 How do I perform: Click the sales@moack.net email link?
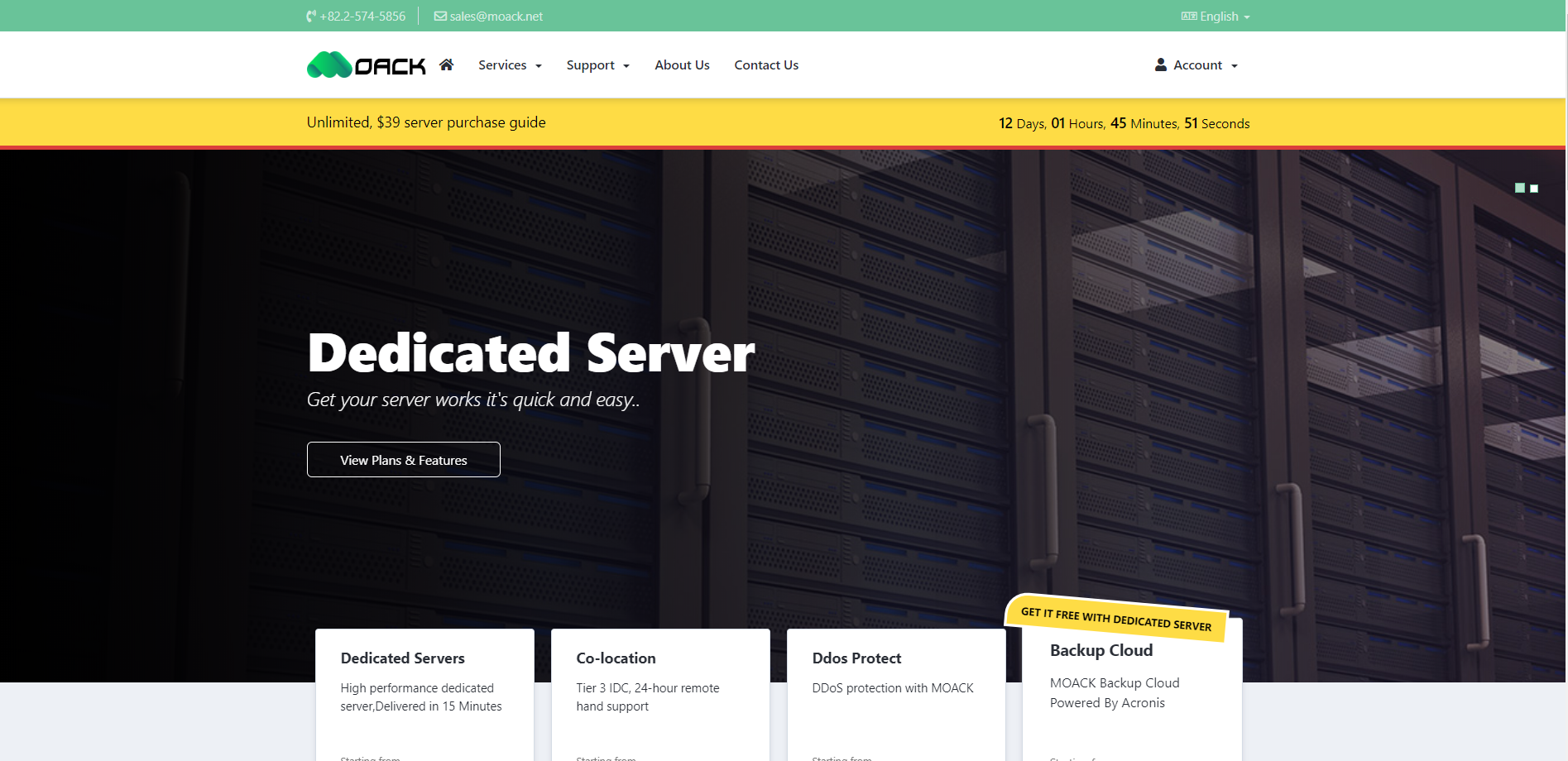click(496, 17)
